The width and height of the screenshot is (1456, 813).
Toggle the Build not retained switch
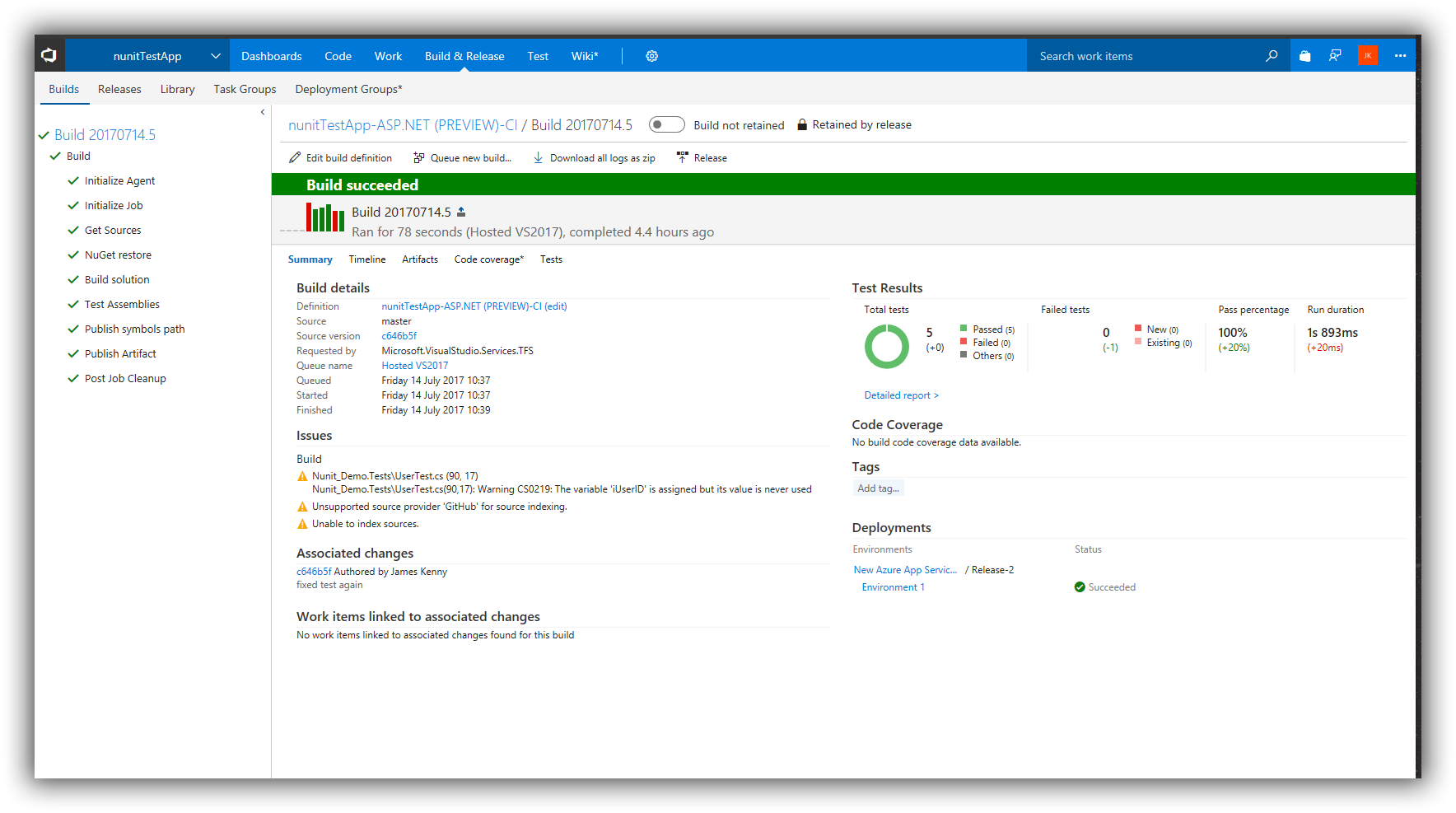(x=666, y=124)
